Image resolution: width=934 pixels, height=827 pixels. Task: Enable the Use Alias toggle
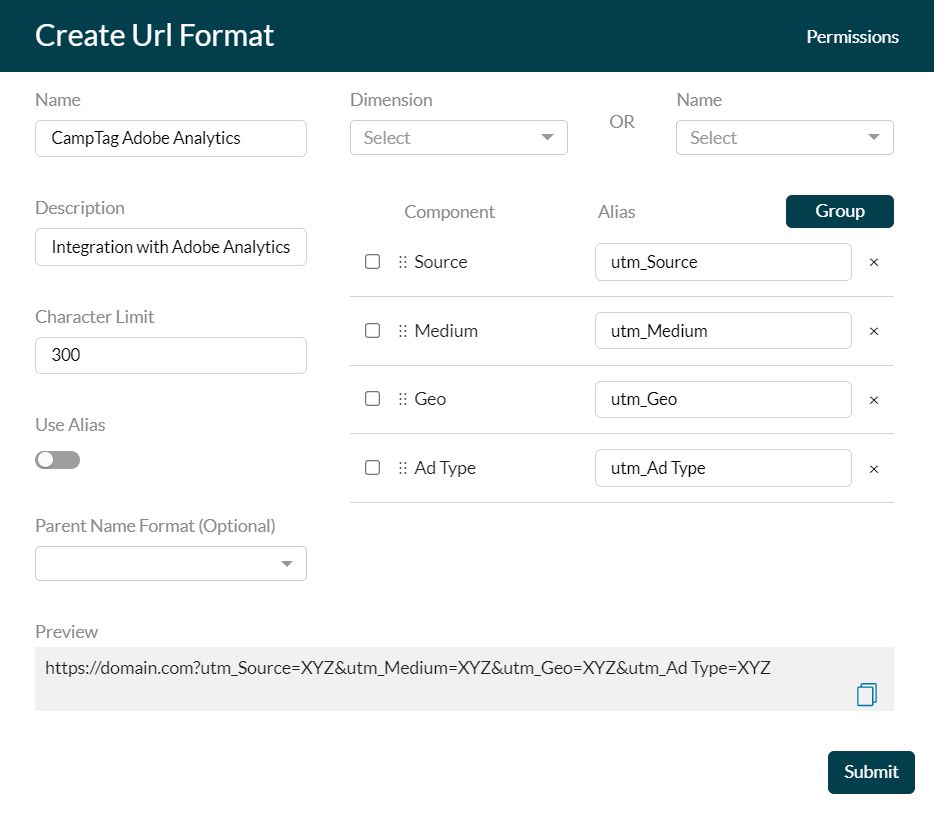click(57, 459)
